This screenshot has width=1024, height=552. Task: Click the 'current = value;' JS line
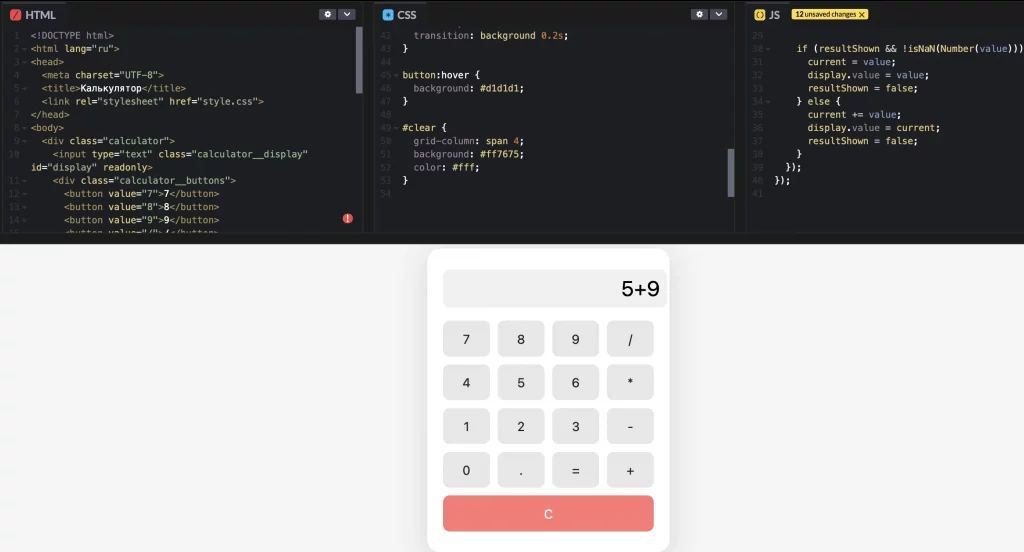pos(852,62)
